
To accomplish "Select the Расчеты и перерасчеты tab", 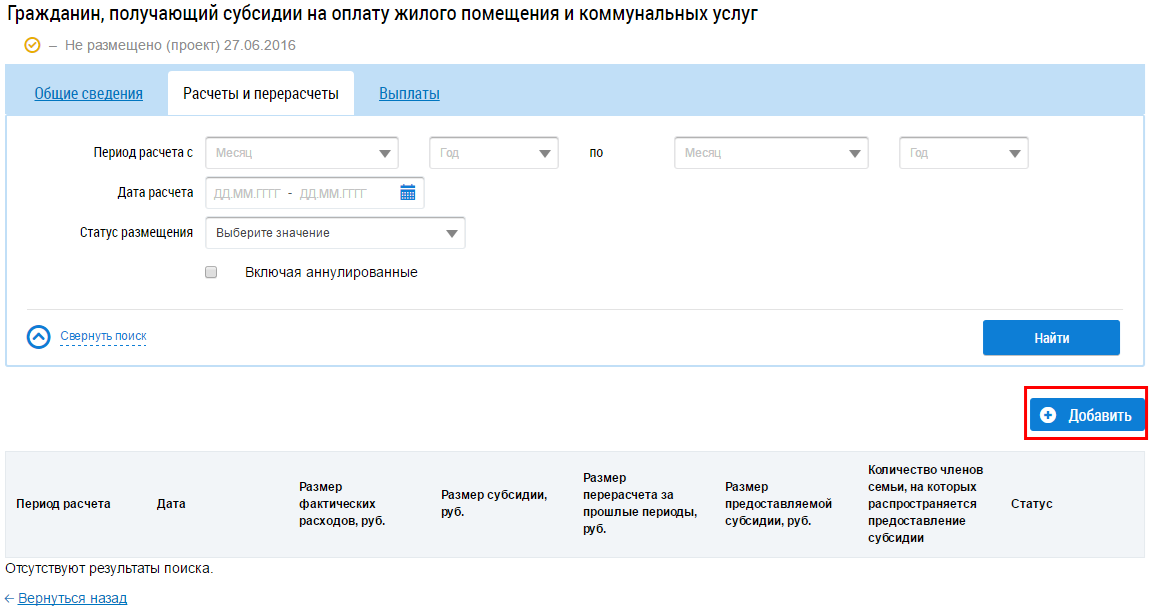I will (260, 94).
